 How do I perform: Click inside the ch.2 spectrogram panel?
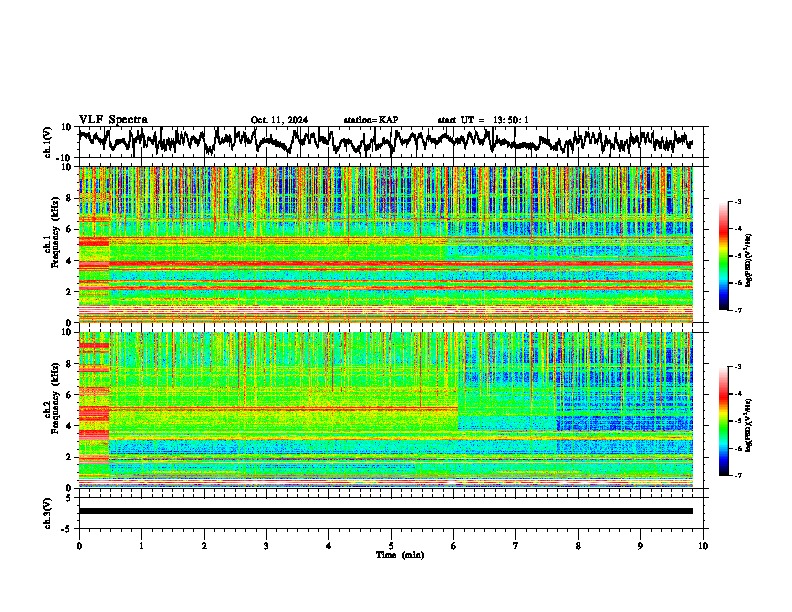point(385,410)
